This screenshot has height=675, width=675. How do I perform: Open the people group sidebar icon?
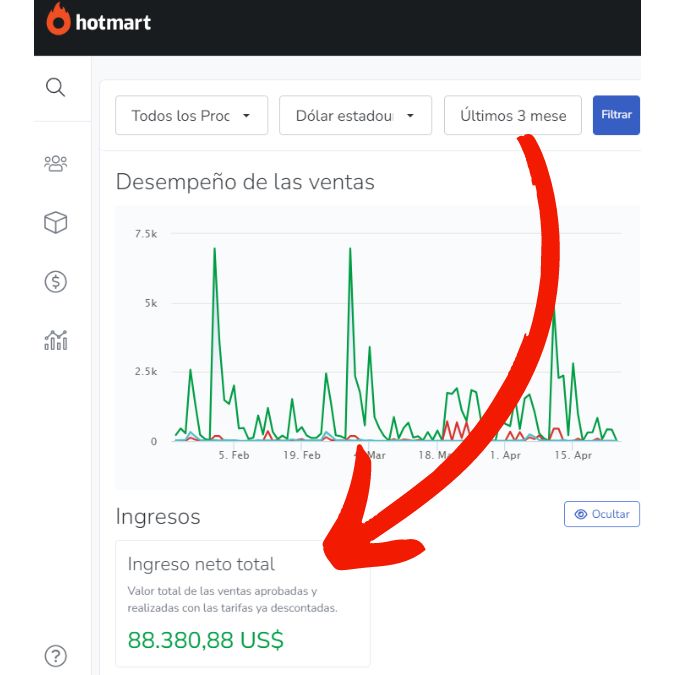tap(56, 162)
